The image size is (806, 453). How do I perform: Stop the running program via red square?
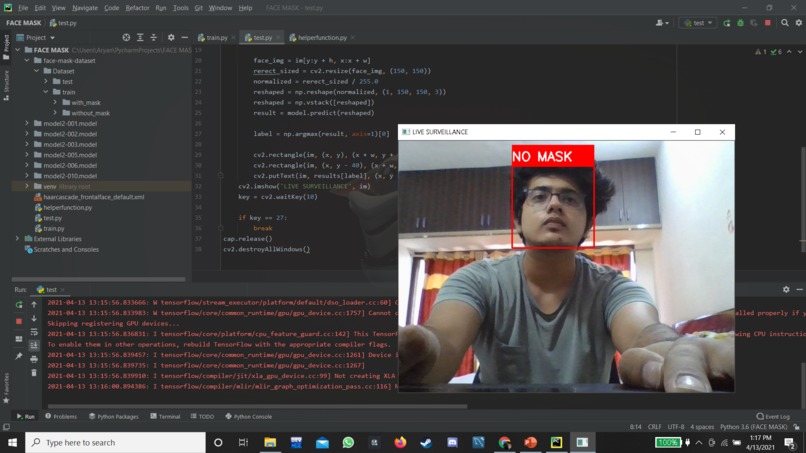(x=767, y=23)
